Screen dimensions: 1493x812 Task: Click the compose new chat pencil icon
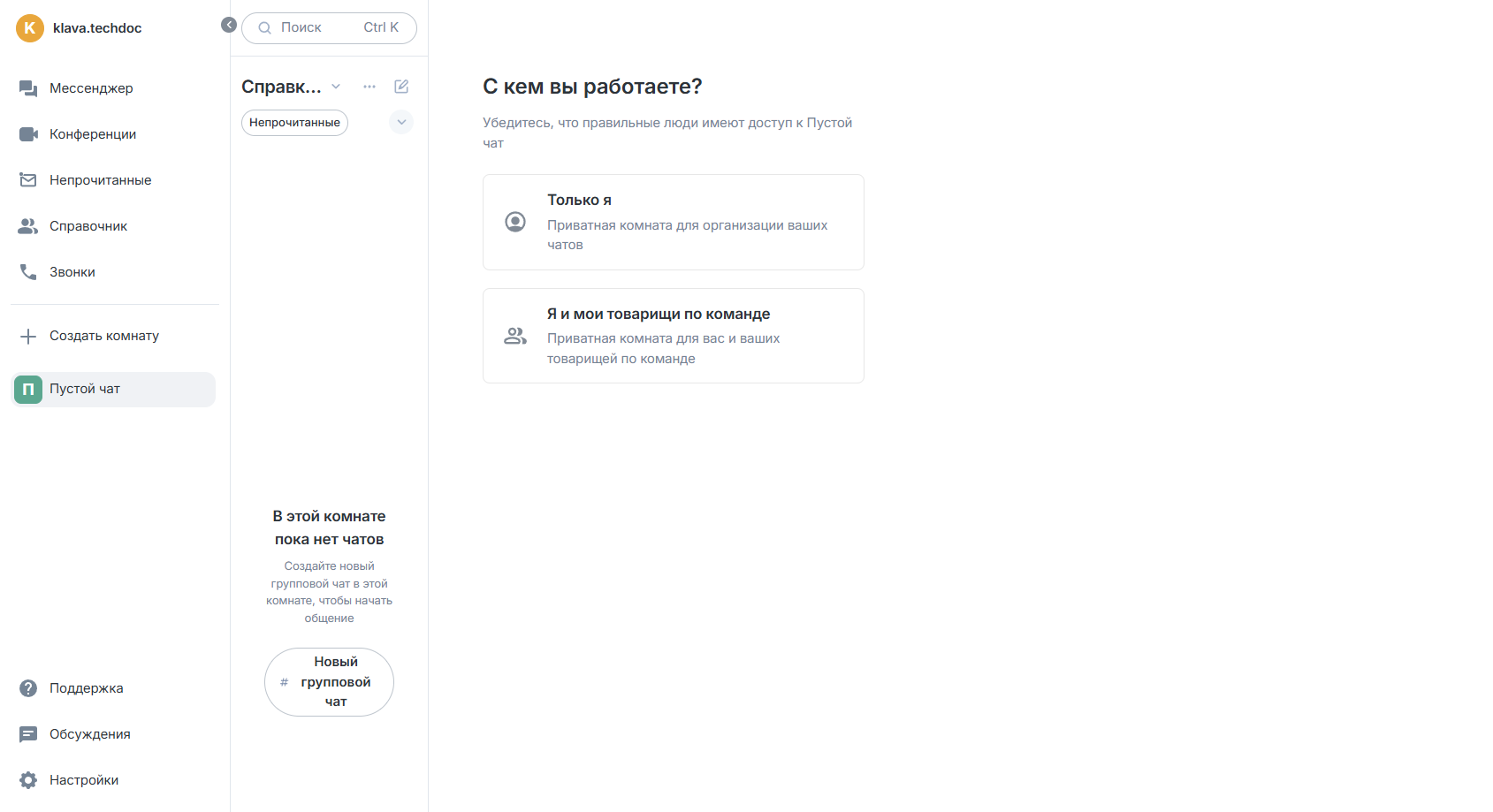point(401,87)
